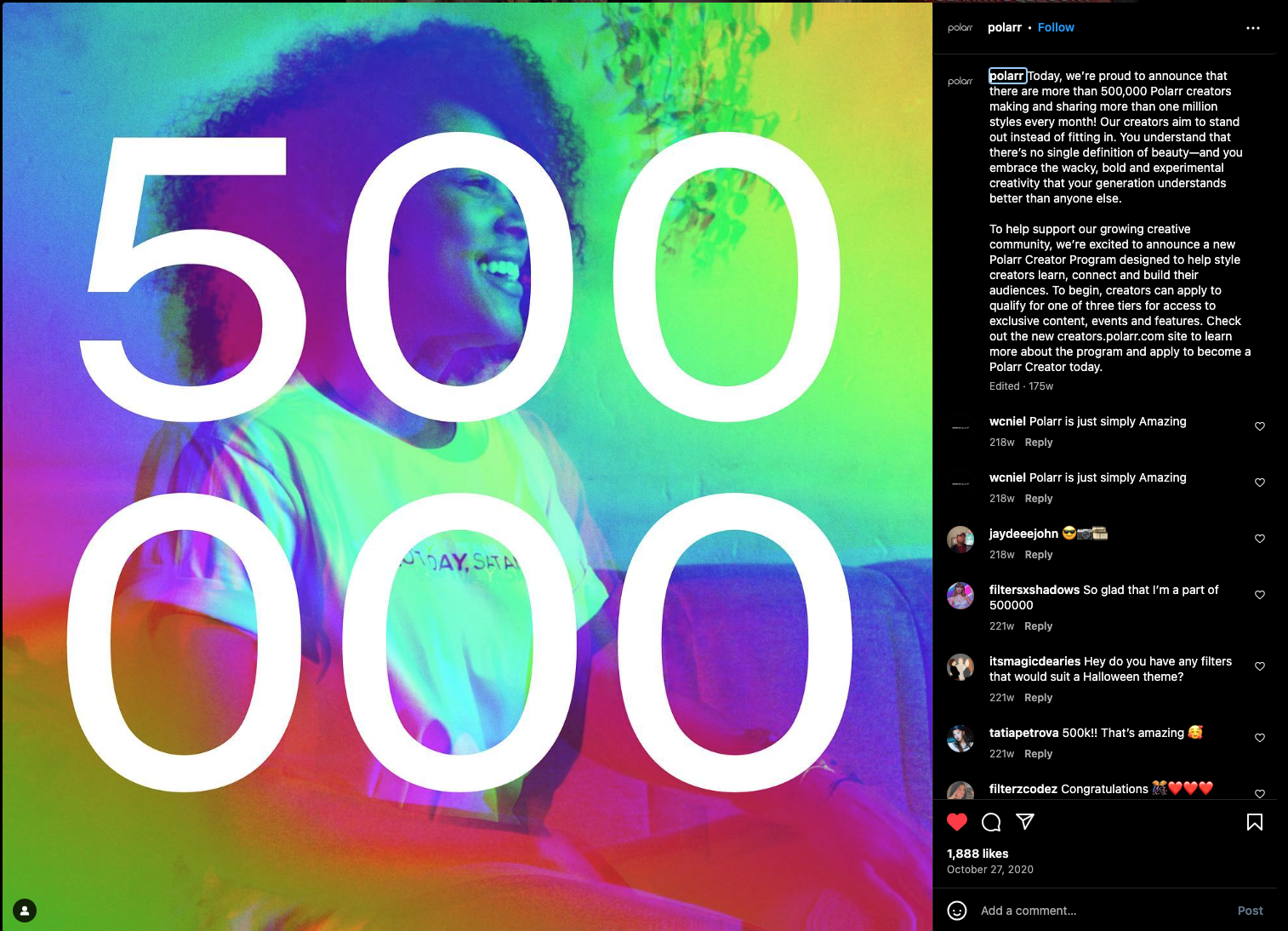Reply to the second wcniel comment
This screenshot has height=931, width=1288.
1039,499
